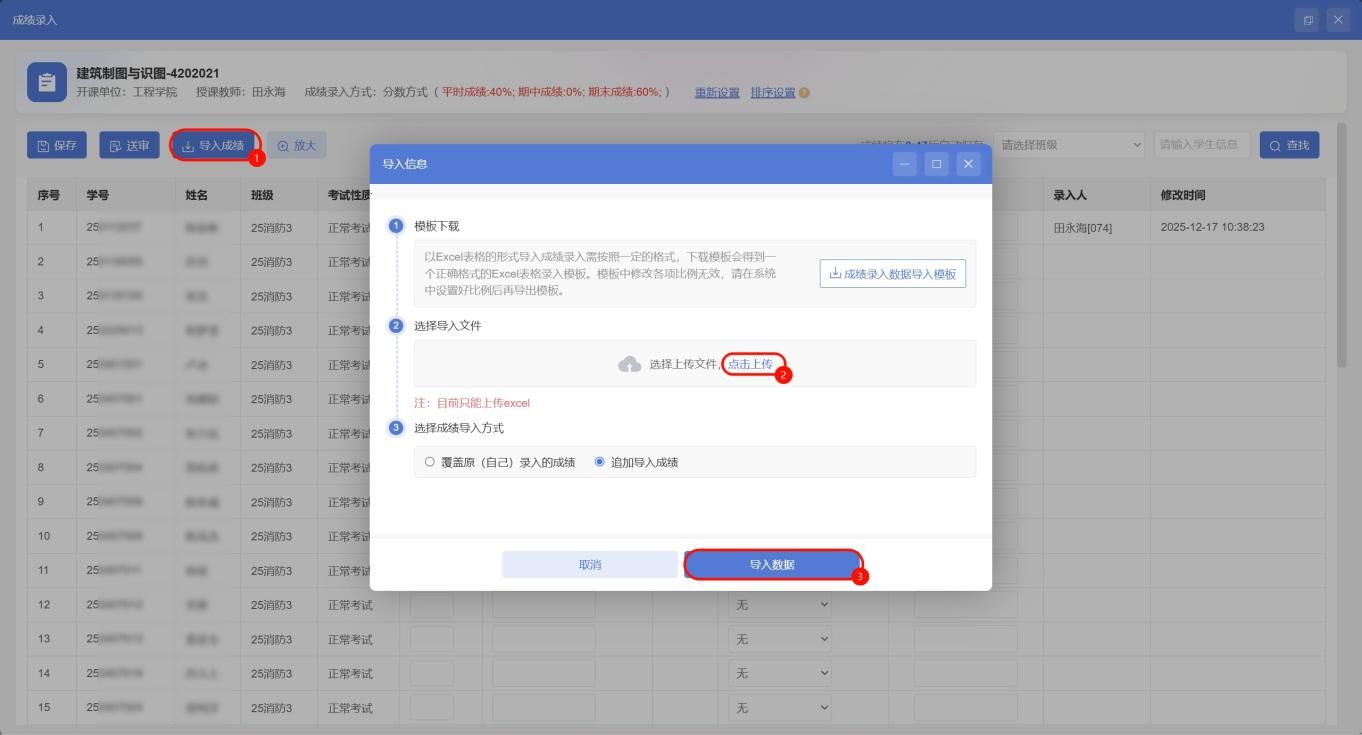
Task: Click the 放大 zoom button
Action: coord(296,146)
